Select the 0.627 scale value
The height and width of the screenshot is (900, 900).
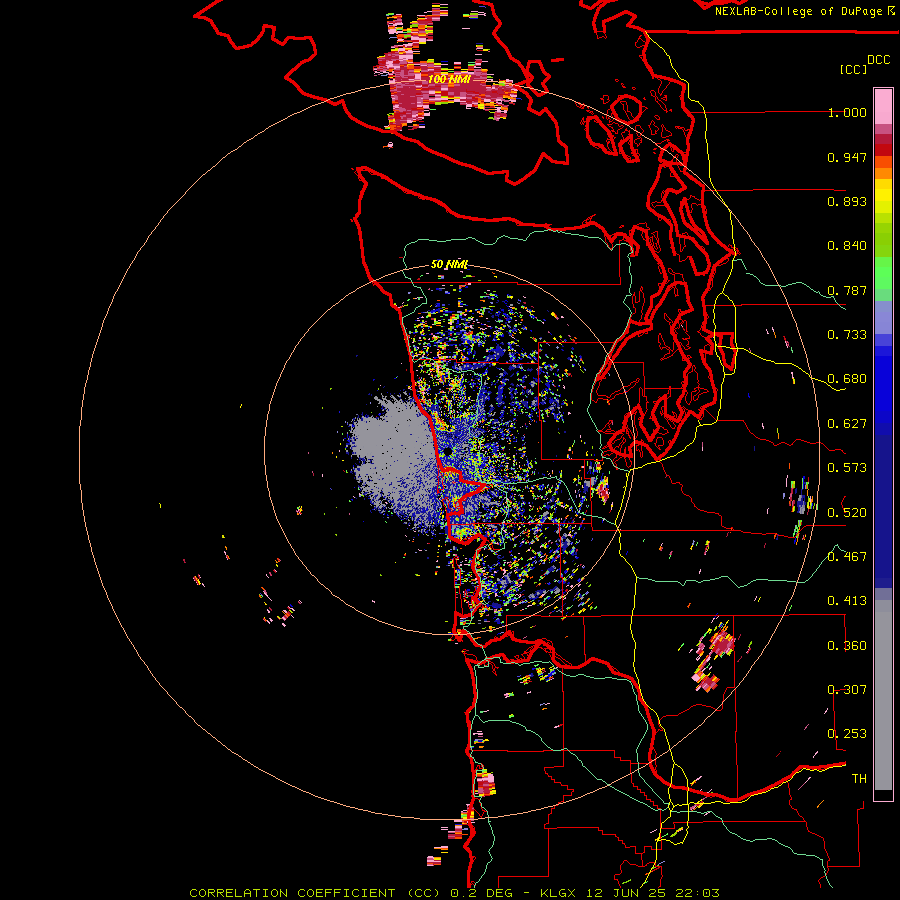point(847,424)
